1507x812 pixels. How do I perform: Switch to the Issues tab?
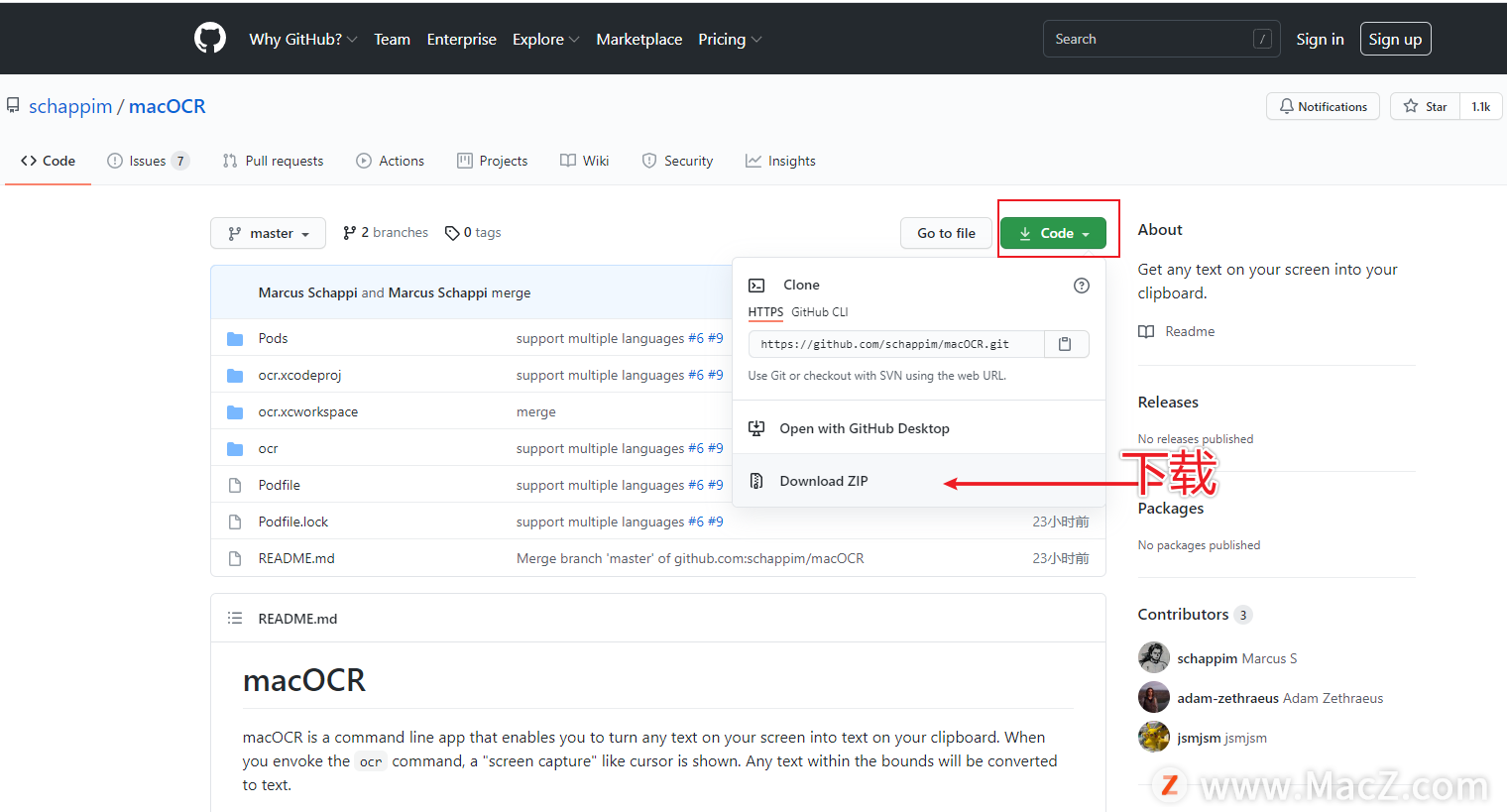coord(148,161)
